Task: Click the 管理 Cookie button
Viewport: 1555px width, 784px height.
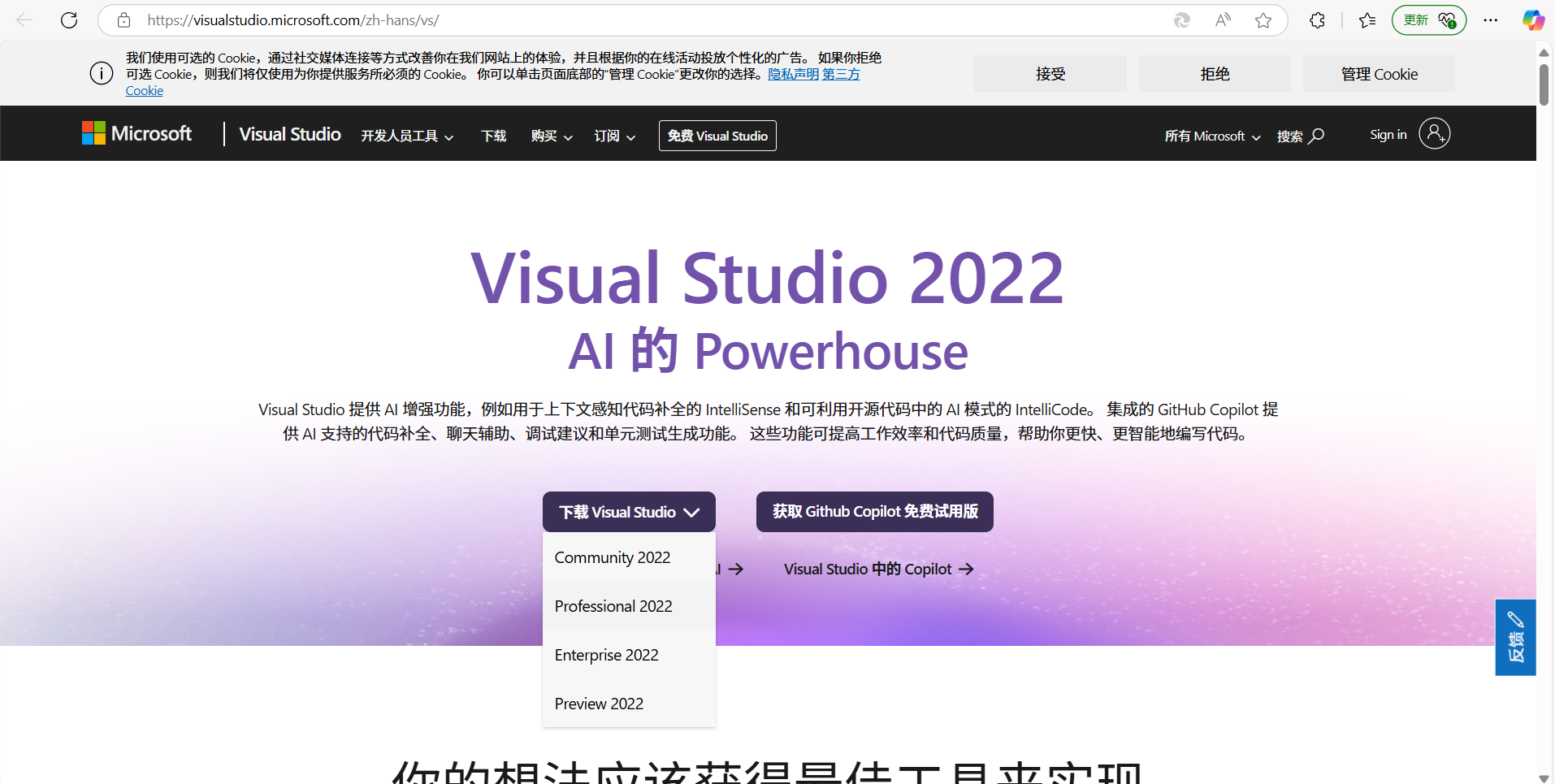Action: pyautogui.click(x=1379, y=74)
